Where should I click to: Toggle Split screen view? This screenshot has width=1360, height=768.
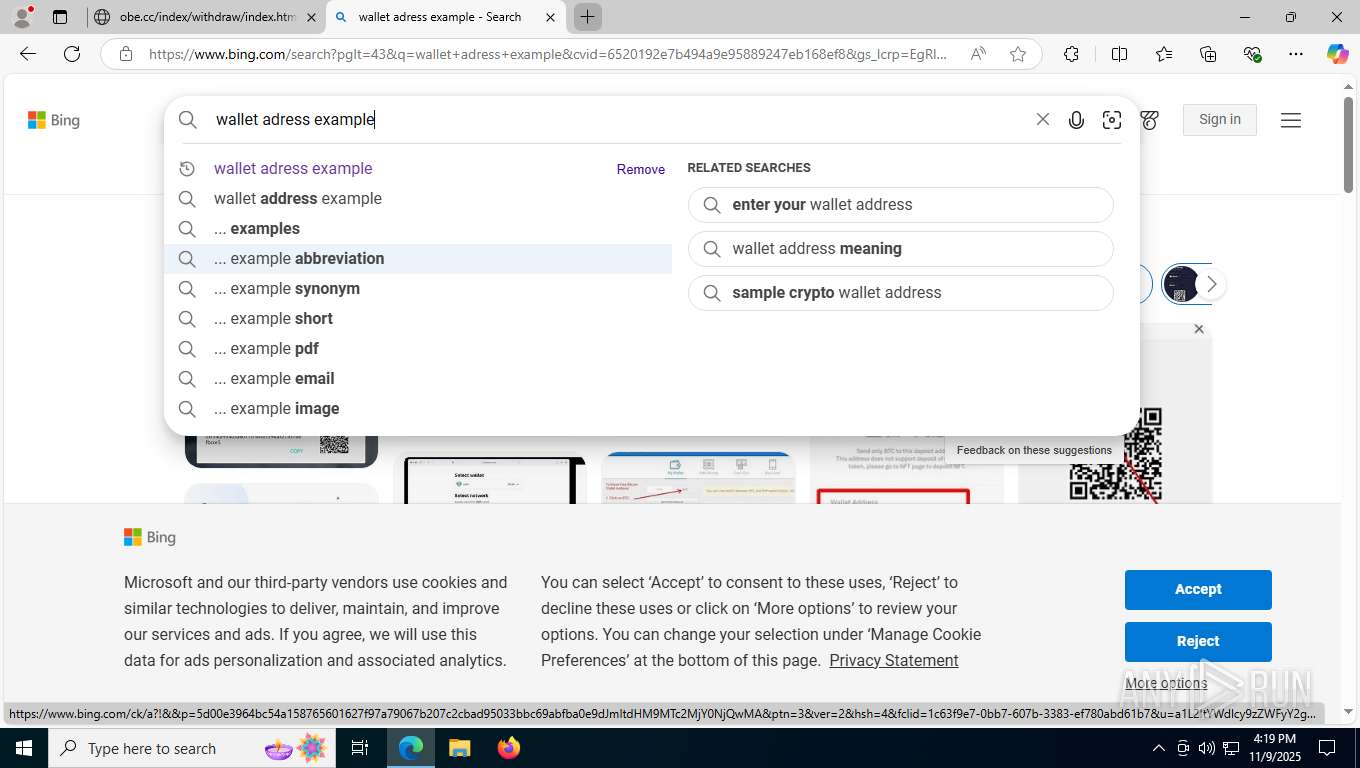1119,54
